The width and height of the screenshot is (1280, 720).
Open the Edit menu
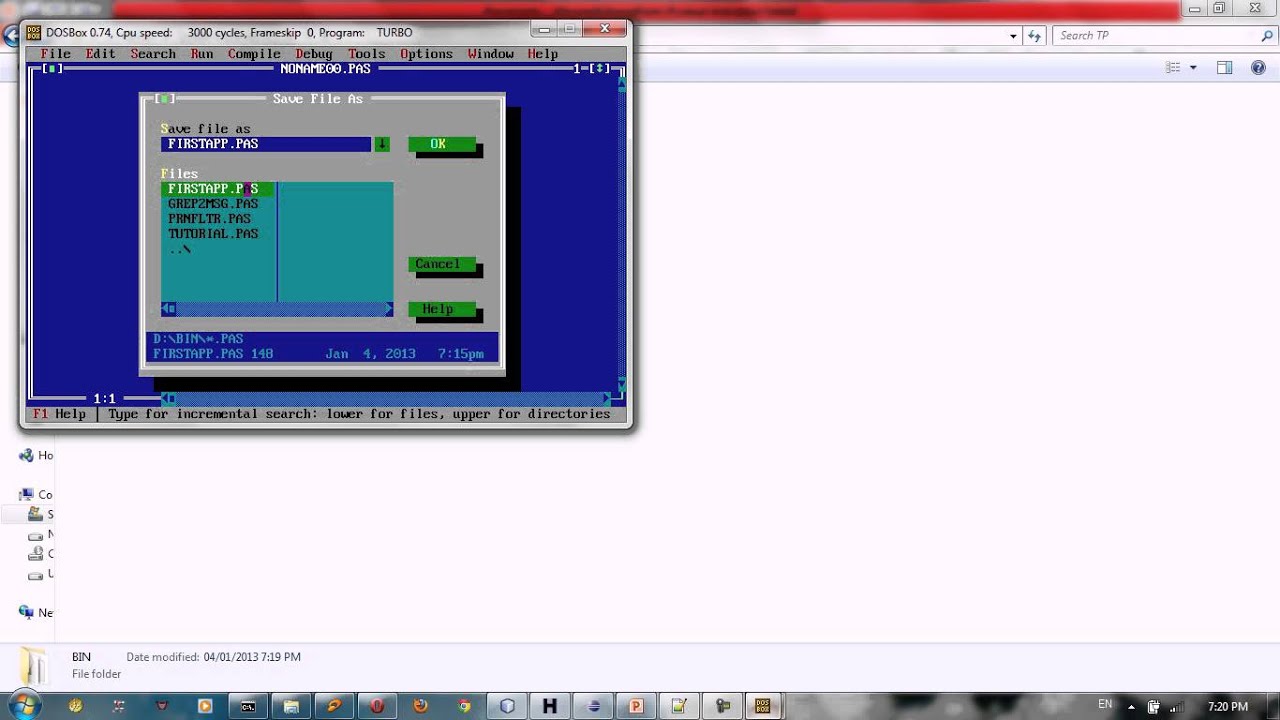point(100,54)
